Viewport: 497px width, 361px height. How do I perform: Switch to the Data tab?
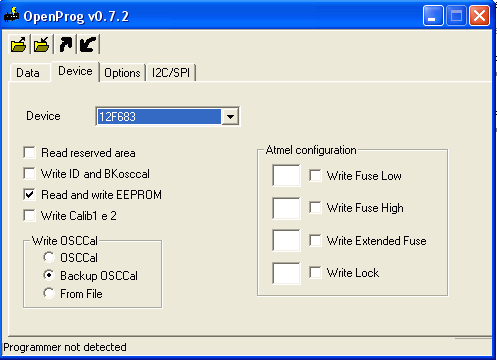pos(28,73)
